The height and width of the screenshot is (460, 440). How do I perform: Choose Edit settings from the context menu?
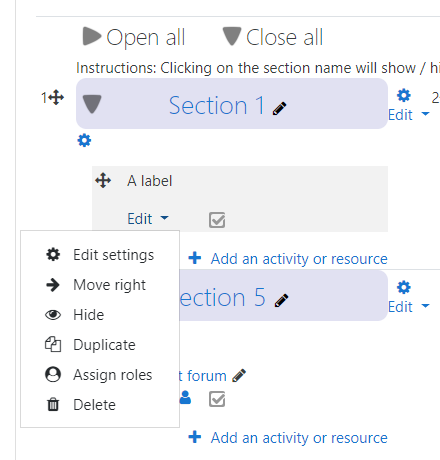click(x=100, y=255)
